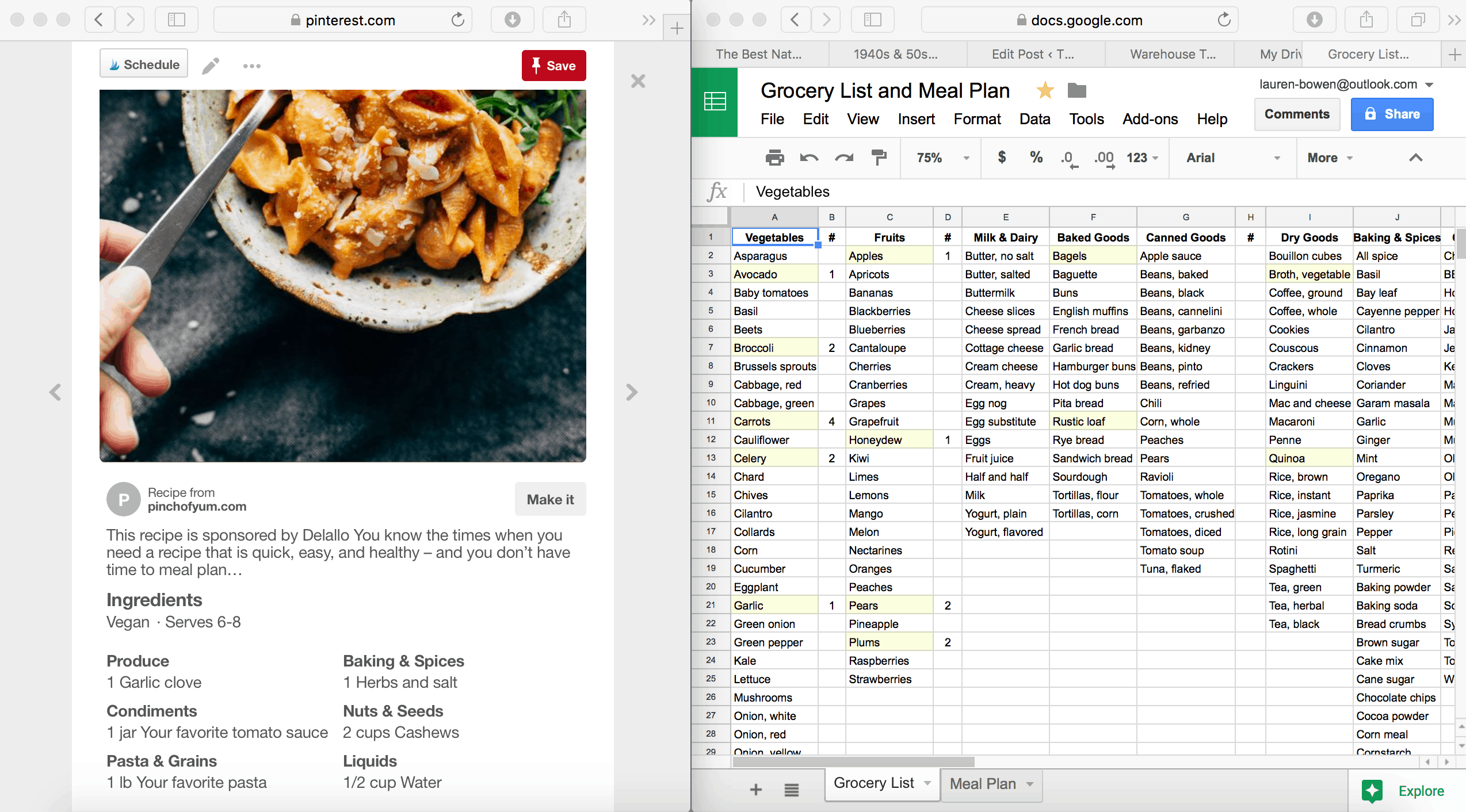
Task: Open the Format menu
Action: (x=977, y=119)
